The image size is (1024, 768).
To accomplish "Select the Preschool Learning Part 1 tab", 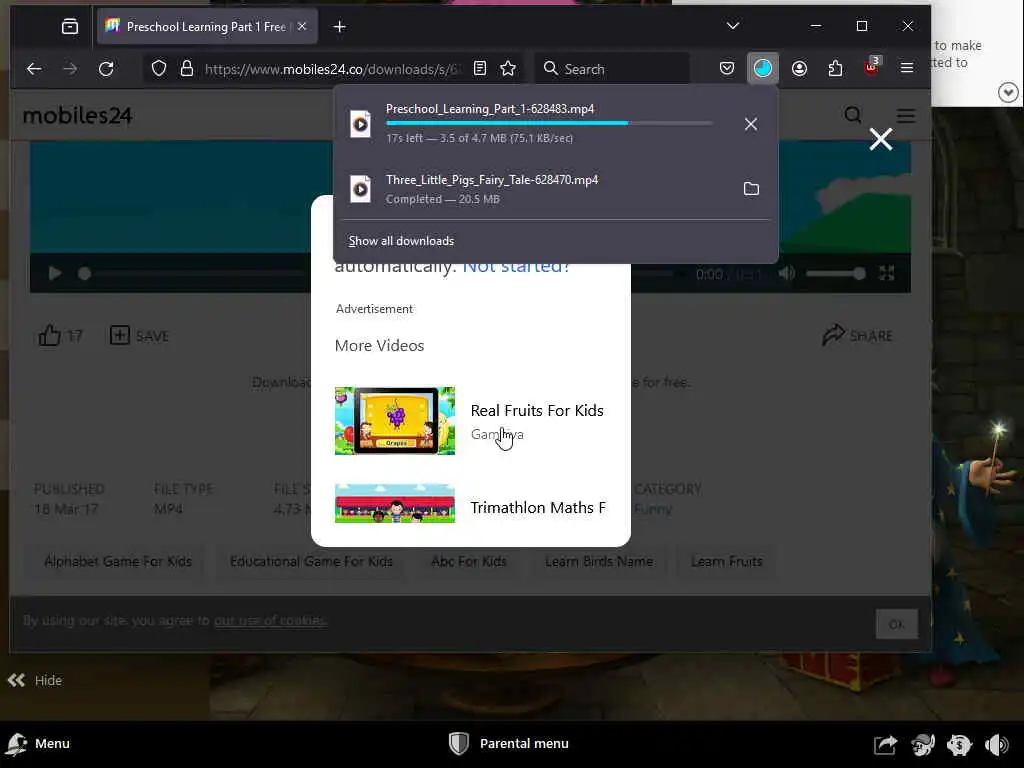I will [x=206, y=27].
